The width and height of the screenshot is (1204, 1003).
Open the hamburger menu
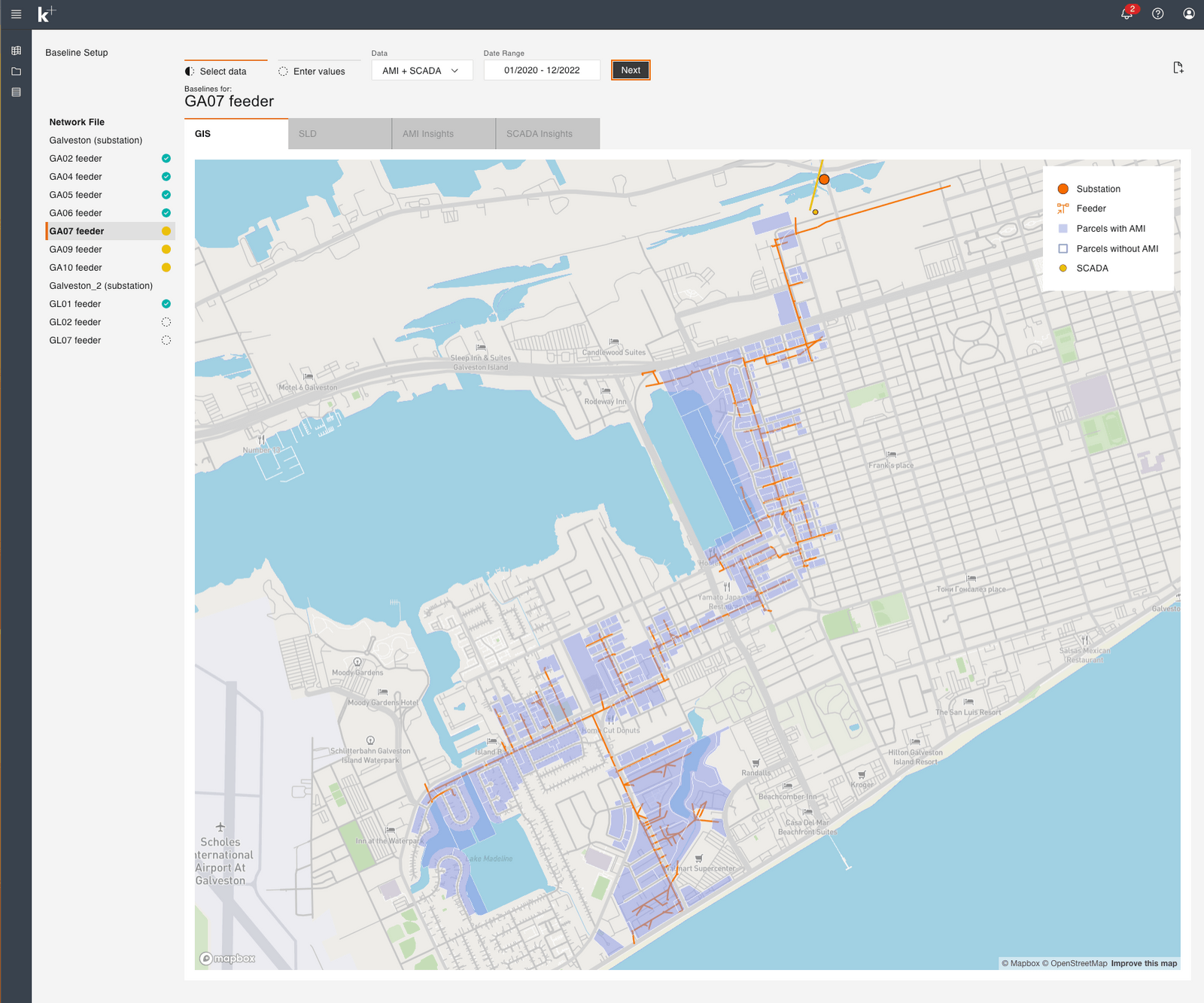(16, 14)
